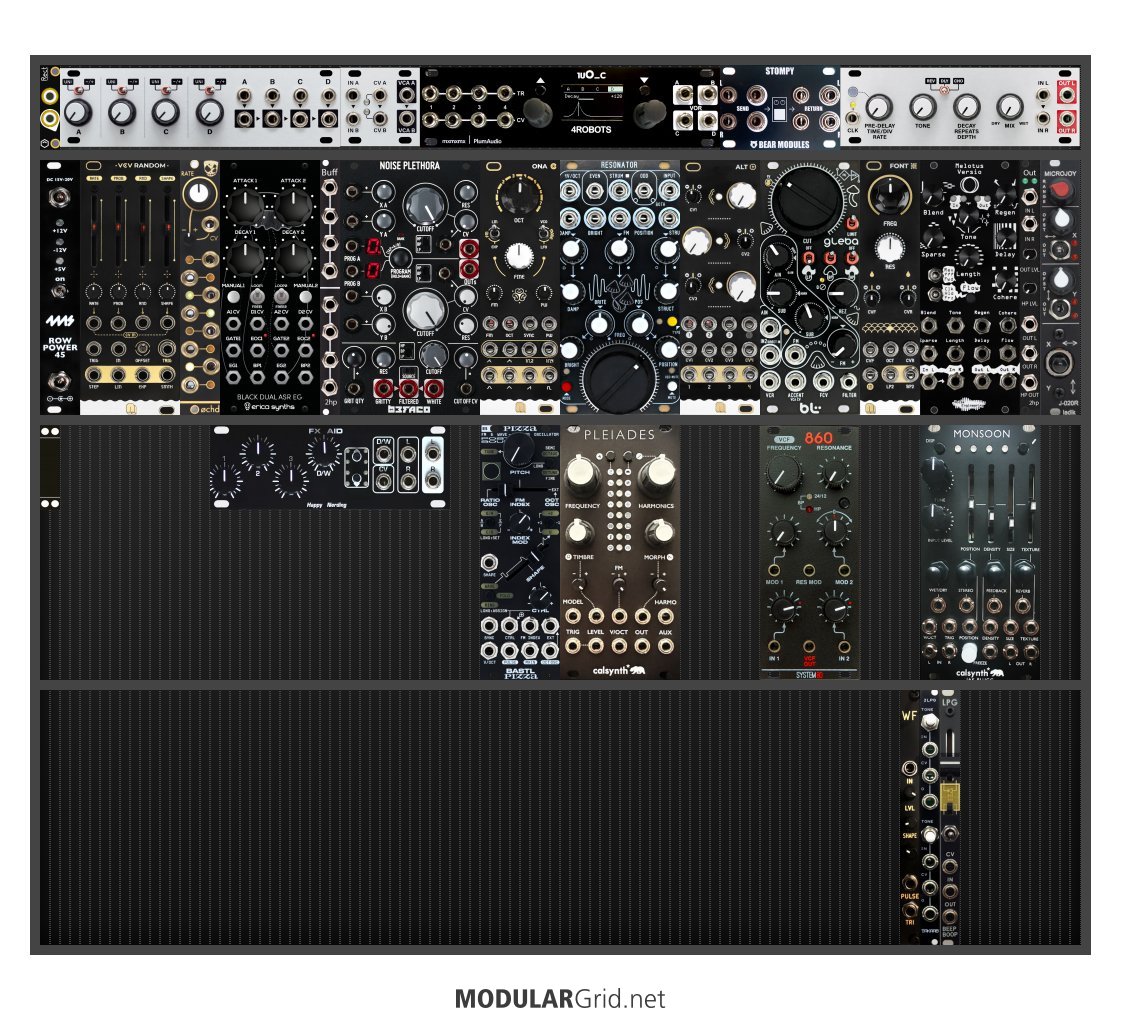
Task: Click the Pleiades HARMONICS knob
Action: click(x=656, y=472)
